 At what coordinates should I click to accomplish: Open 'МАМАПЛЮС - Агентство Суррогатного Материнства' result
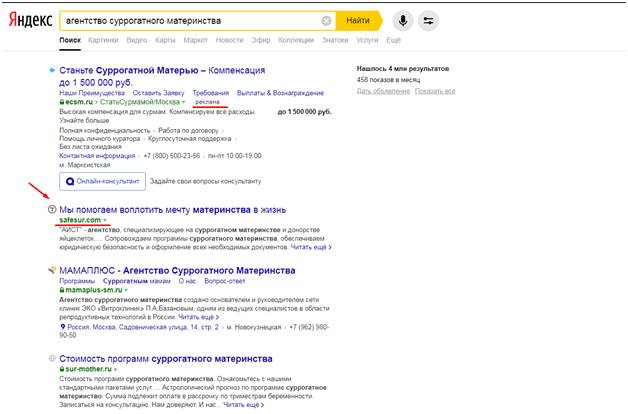[x=177, y=270]
